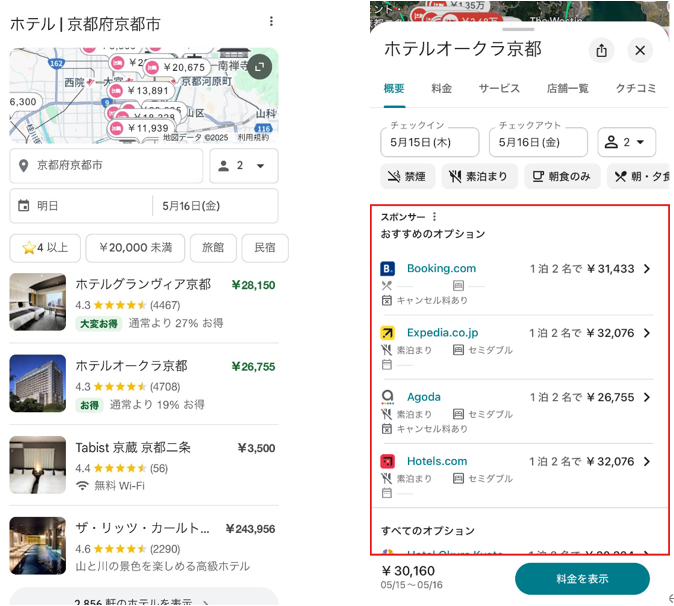Open Tabist 京蔵 京都二条 thumbnail
Image resolution: width=674 pixels, height=606 pixels.
click(x=38, y=465)
